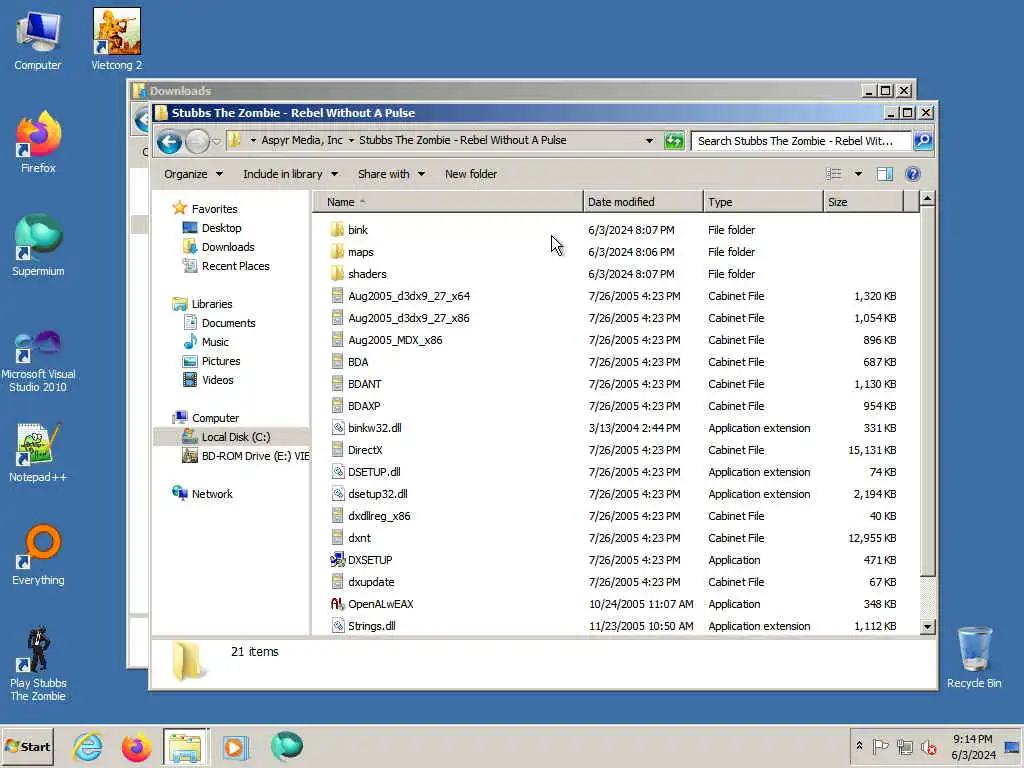Image resolution: width=1024 pixels, height=768 pixels.
Task: Select the DXSETUP application icon
Action: 338,560
